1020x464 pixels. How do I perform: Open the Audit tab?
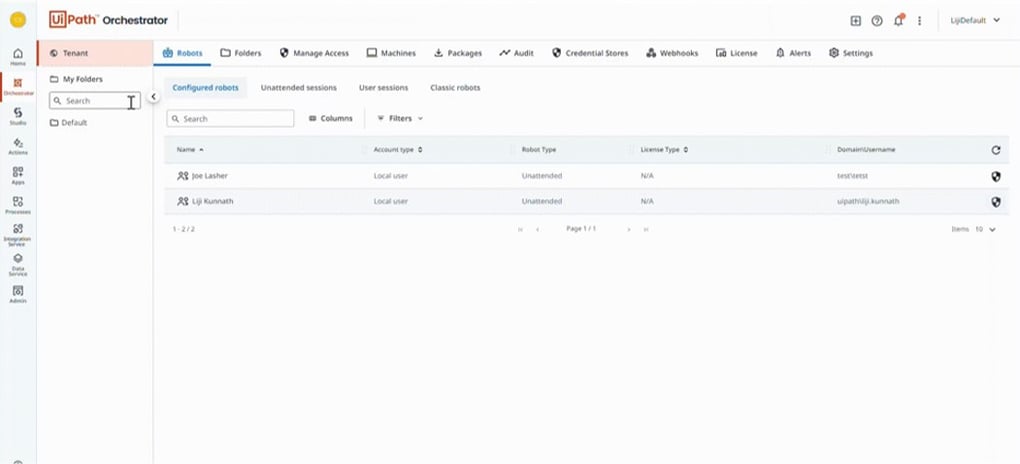tap(517, 53)
